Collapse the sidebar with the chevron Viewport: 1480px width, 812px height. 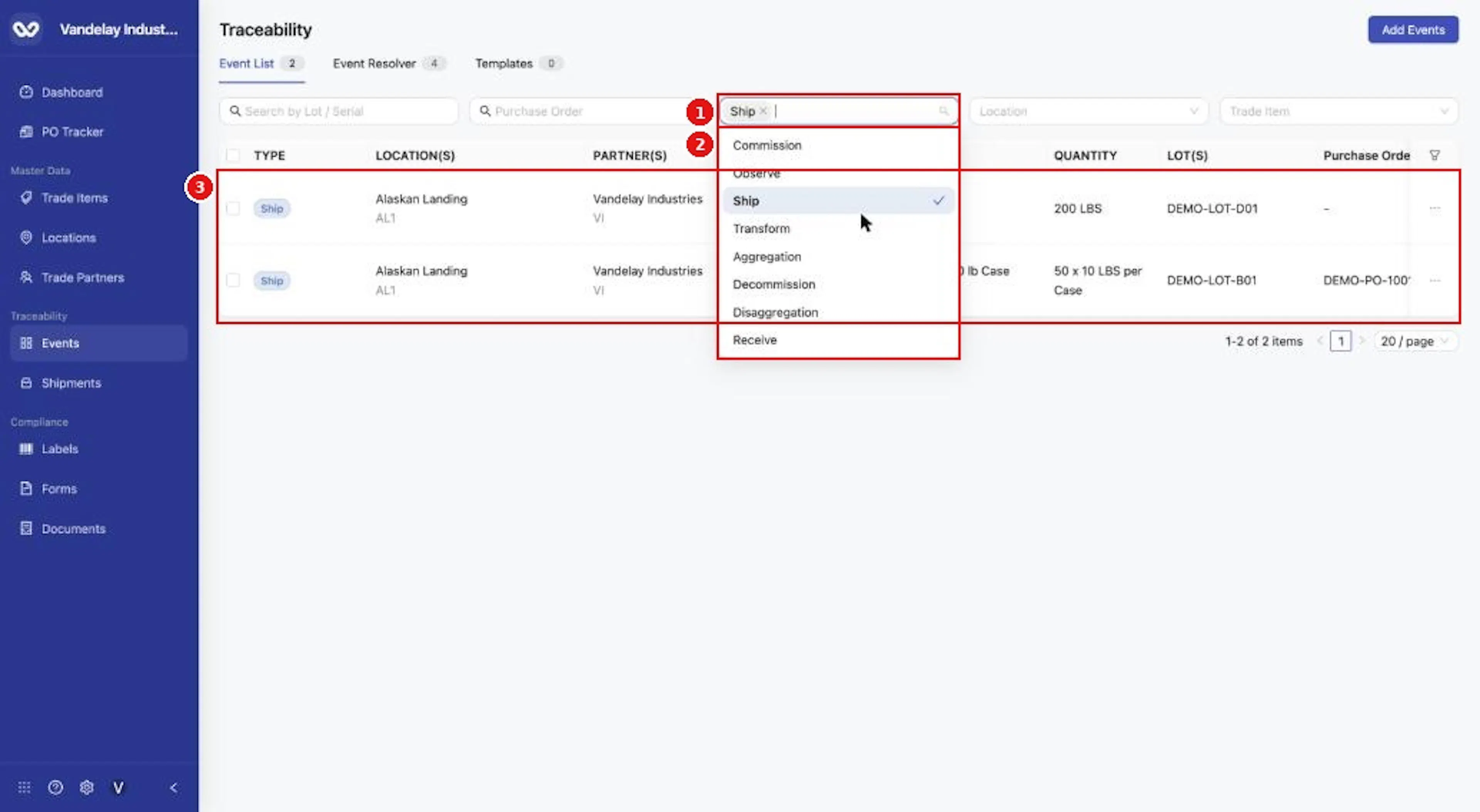click(173, 787)
